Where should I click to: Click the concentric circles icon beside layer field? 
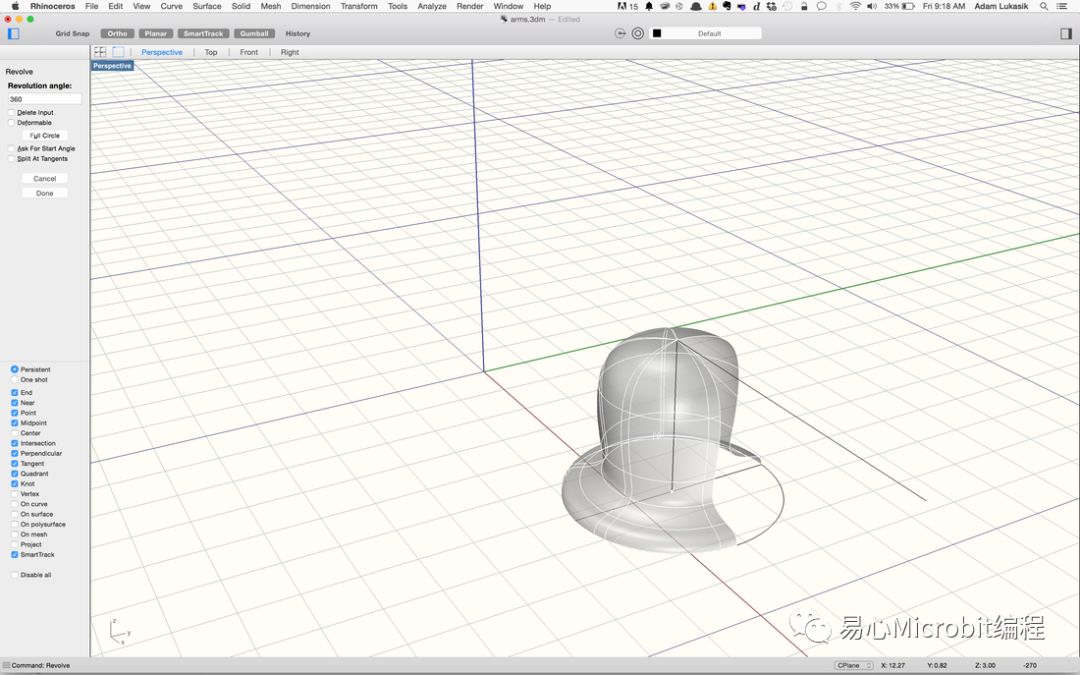click(x=638, y=33)
